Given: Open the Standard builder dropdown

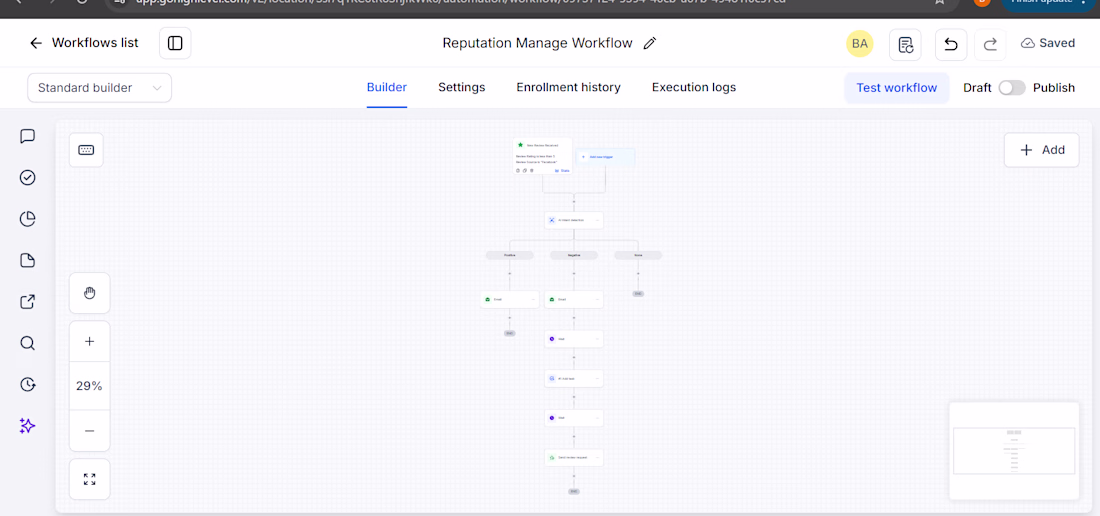Looking at the screenshot, I should click(x=100, y=88).
